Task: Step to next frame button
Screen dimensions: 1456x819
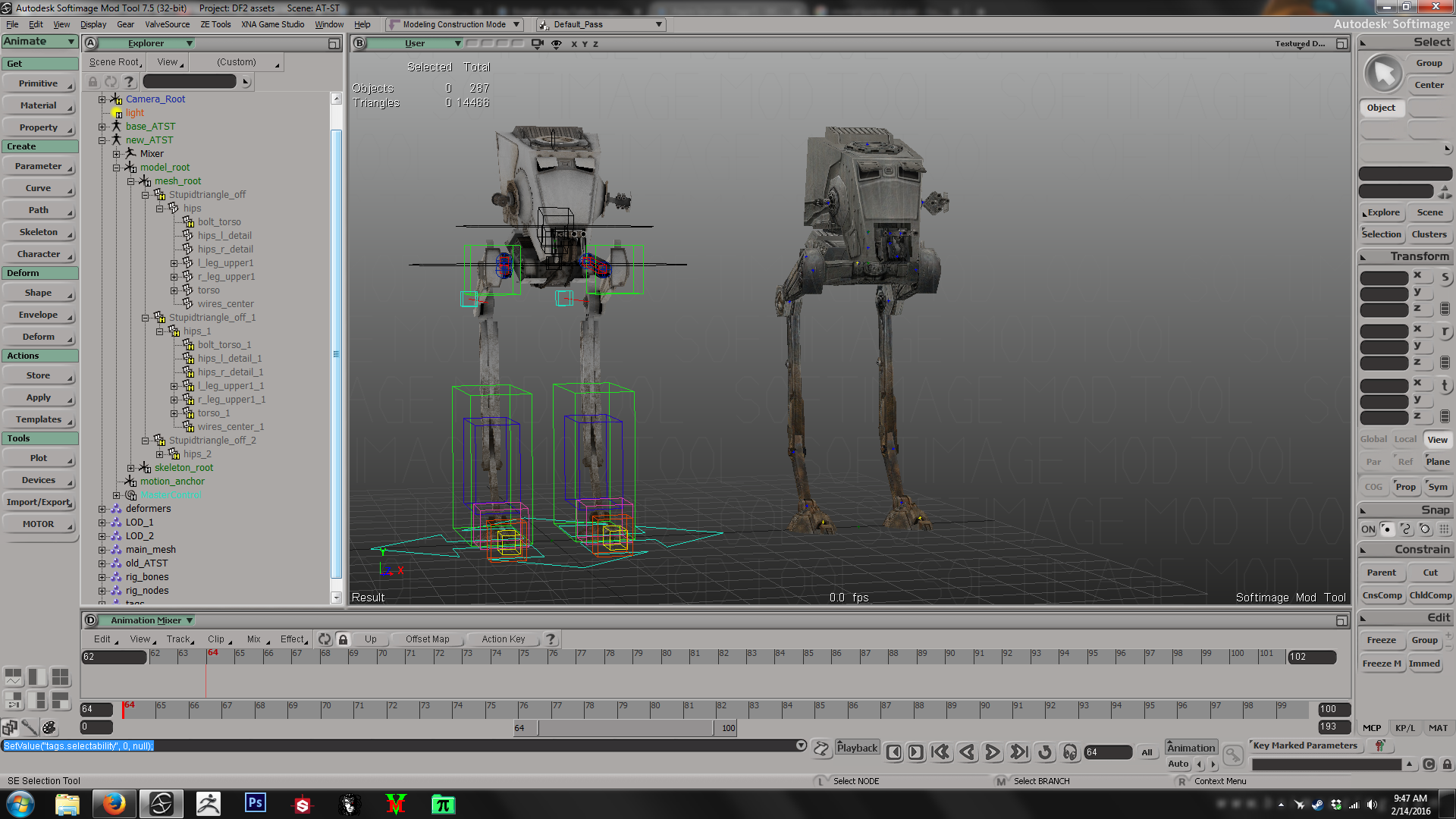Action: (x=916, y=752)
